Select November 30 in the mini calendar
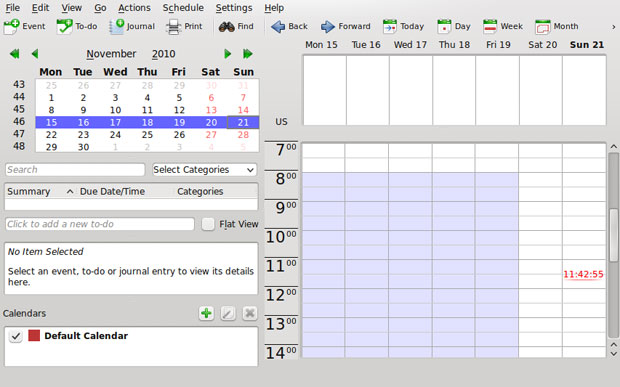This screenshot has width=620, height=387. coord(83,147)
